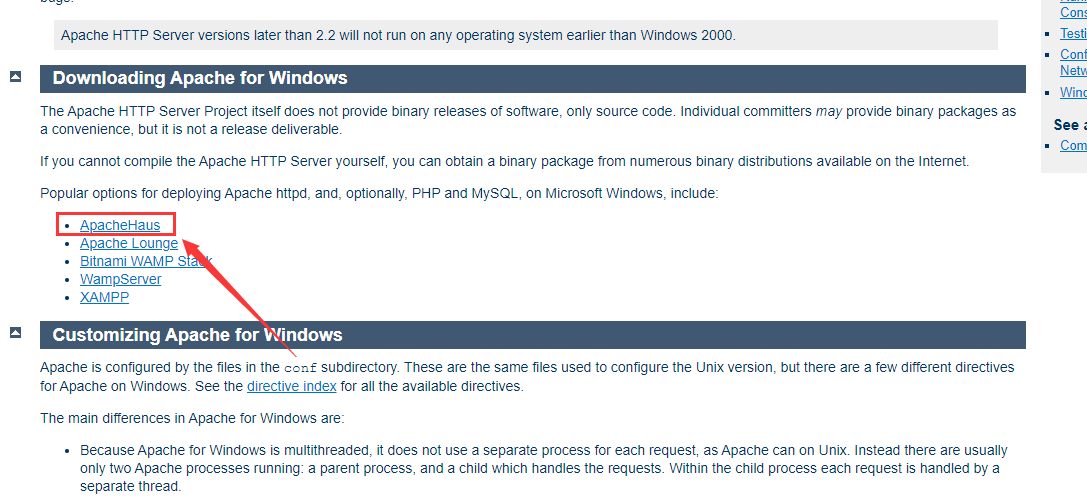Open the Apache Lounge link
The height and width of the screenshot is (499, 1087).
point(129,243)
